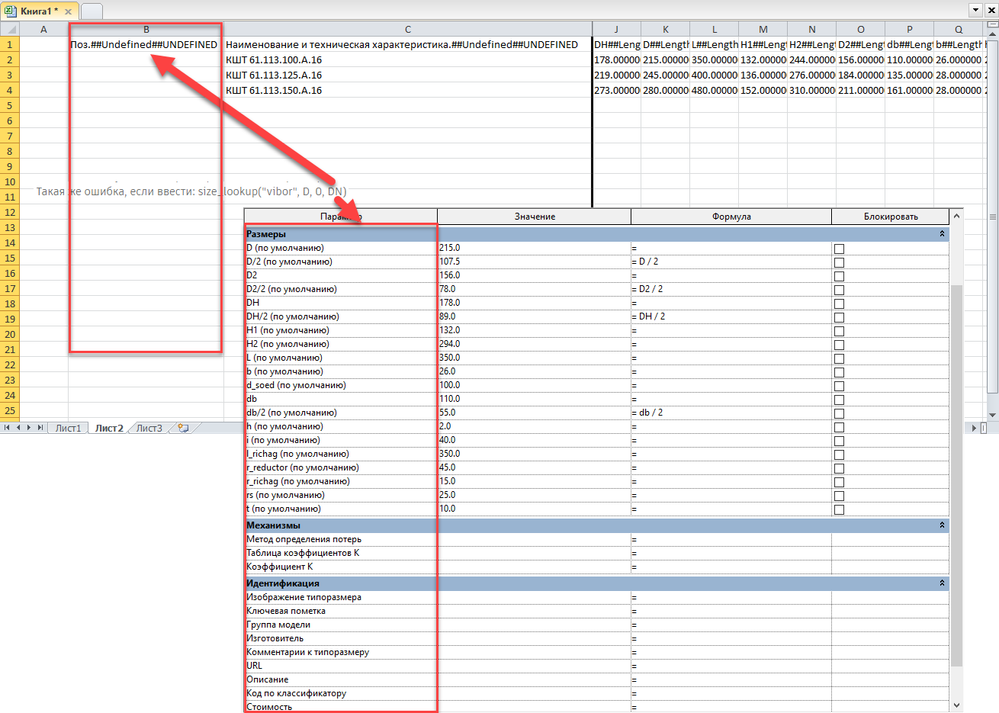The height and width of the screenshot is (713, 999).
Task: Click the Insert Worksheet icon after Лист3
Action: [183, 428]
